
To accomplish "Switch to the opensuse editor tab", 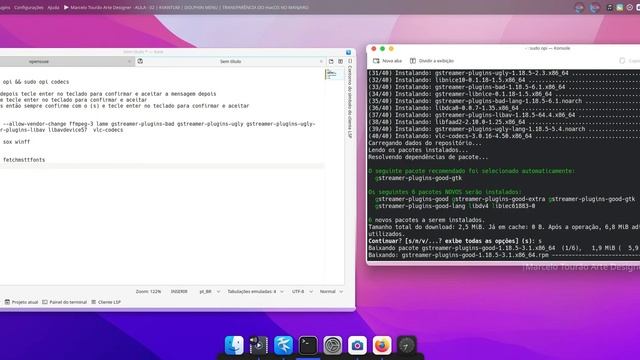I will (39, 62).
